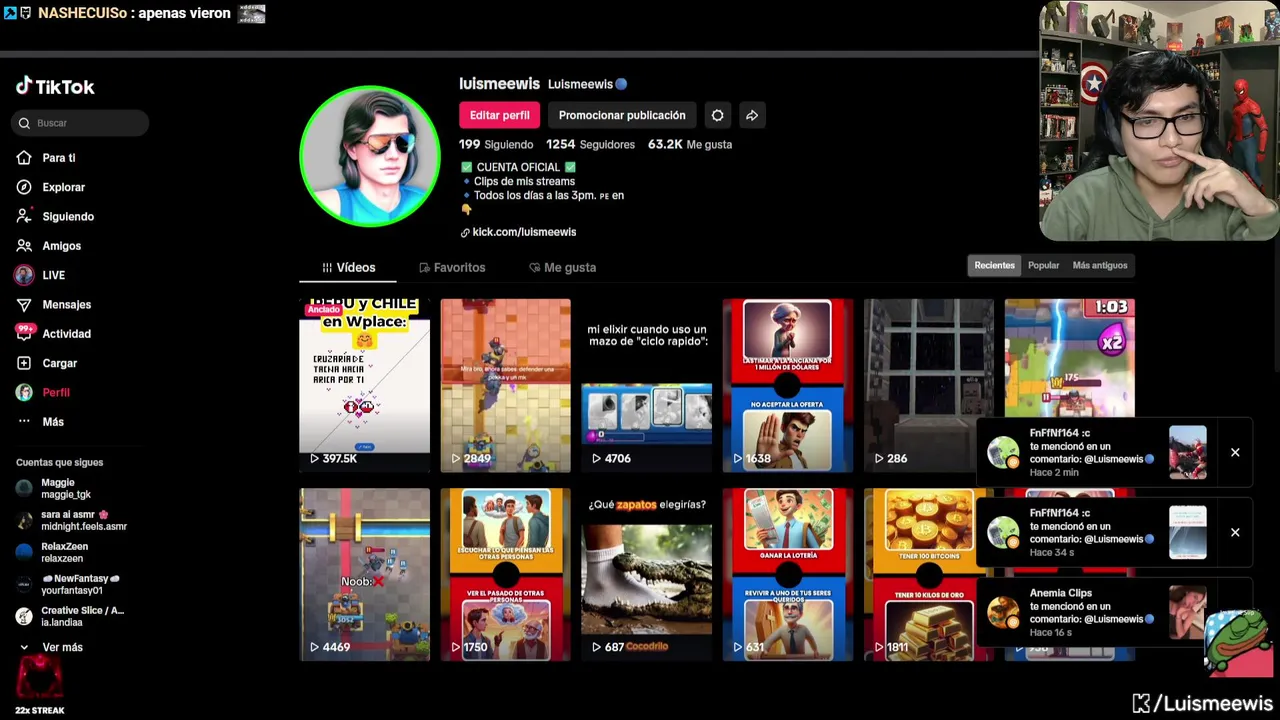
Task: Click the three-dots Más icon
Action: [x=24, y=422]
